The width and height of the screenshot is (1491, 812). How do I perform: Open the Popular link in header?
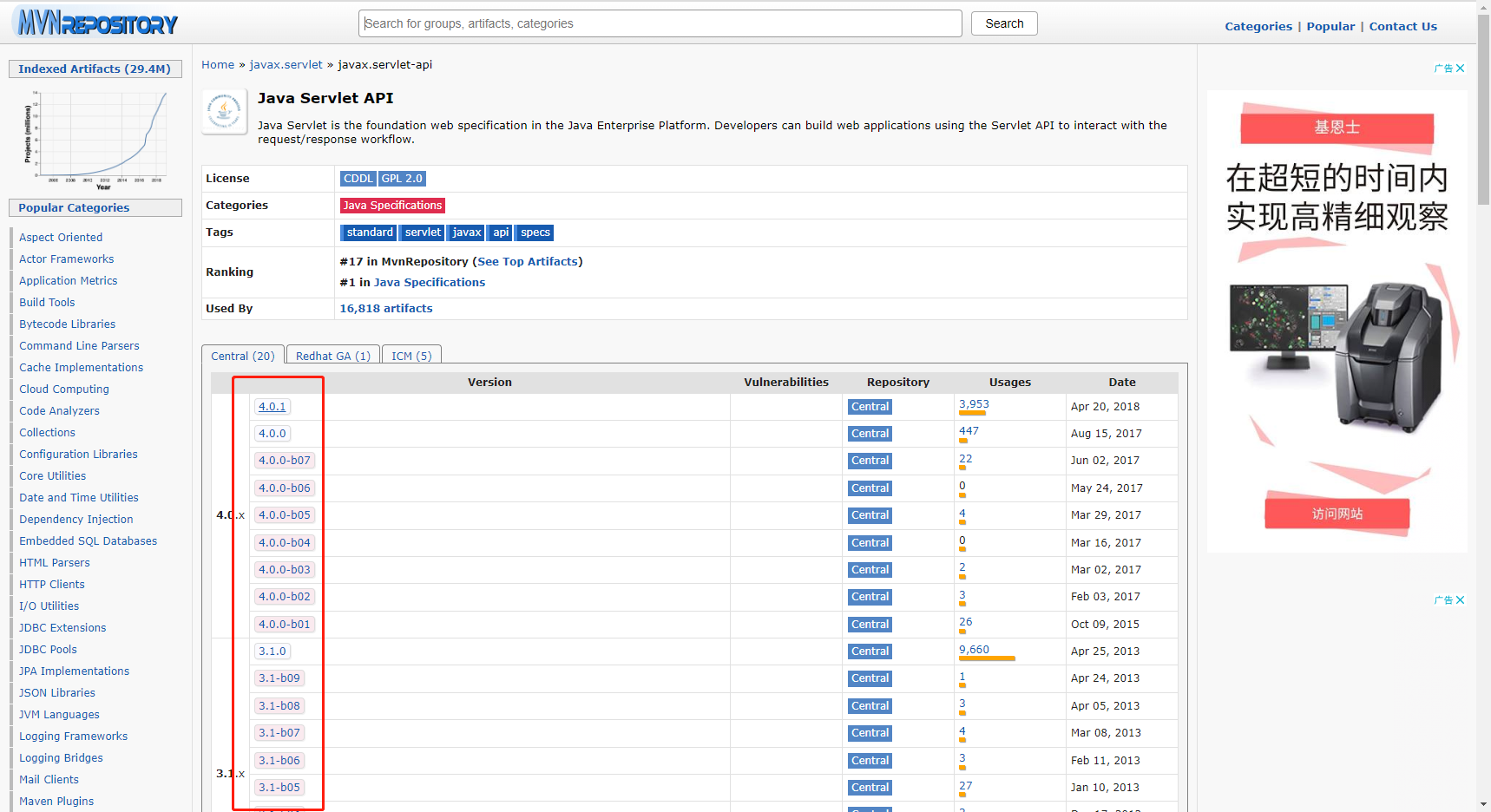click(x=1330, y=27)
